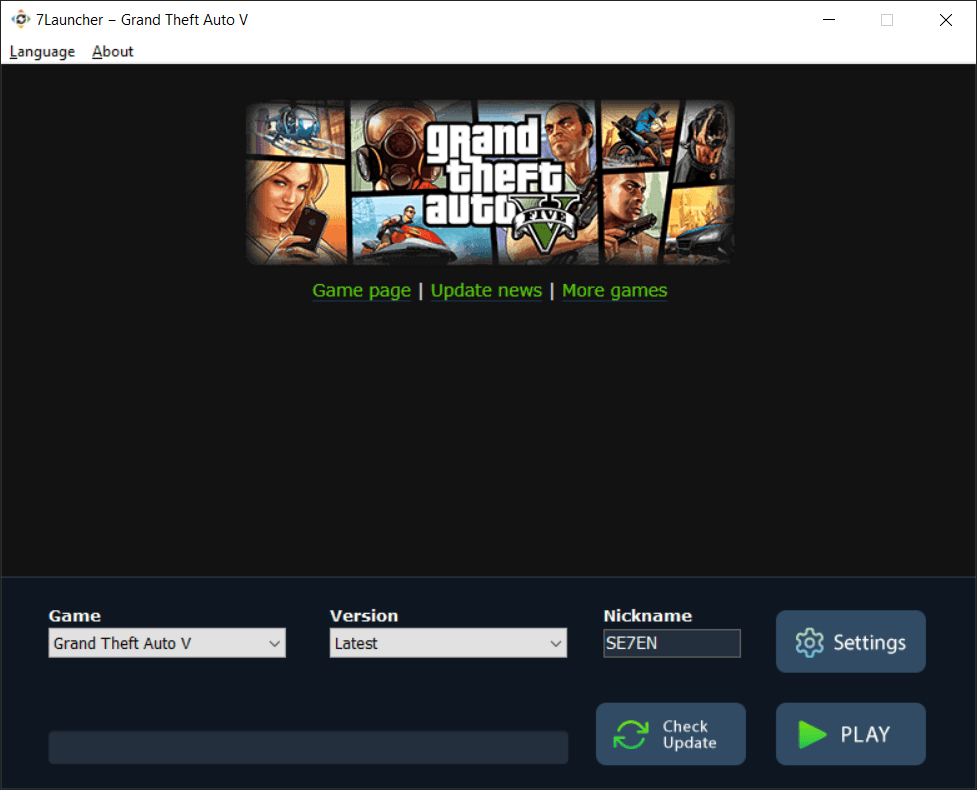Open Settings with the gear button
This screenshot has height=790, width=977.
851,642
